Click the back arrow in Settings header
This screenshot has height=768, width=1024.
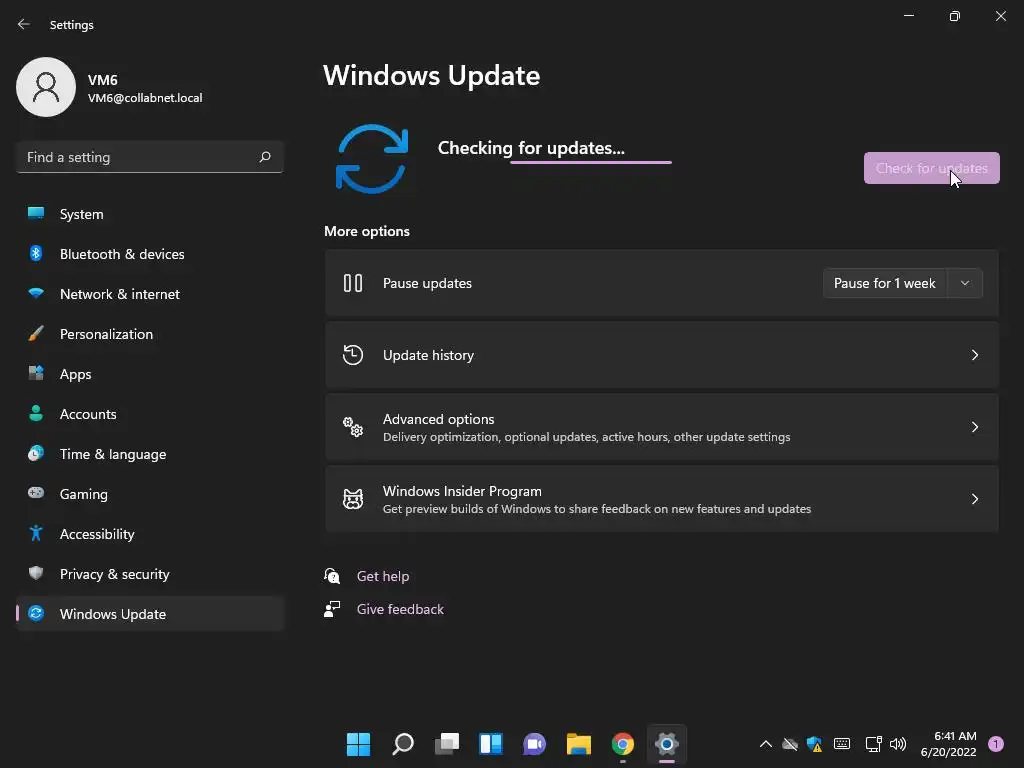24,24
